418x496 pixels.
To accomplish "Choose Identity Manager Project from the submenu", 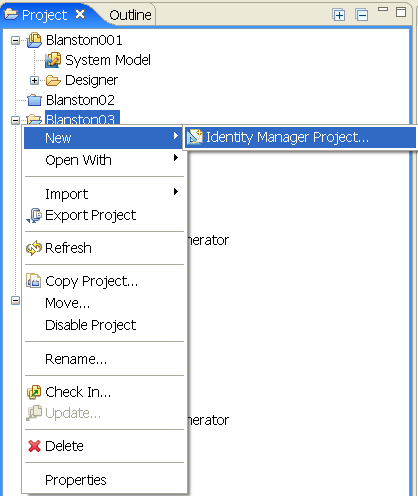I will point(301,137).
